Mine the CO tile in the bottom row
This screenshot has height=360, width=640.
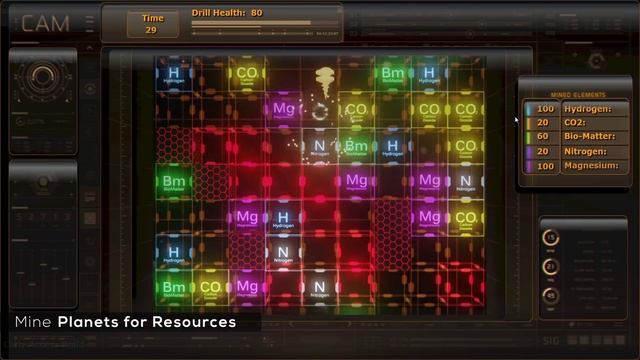pos(210,288)
